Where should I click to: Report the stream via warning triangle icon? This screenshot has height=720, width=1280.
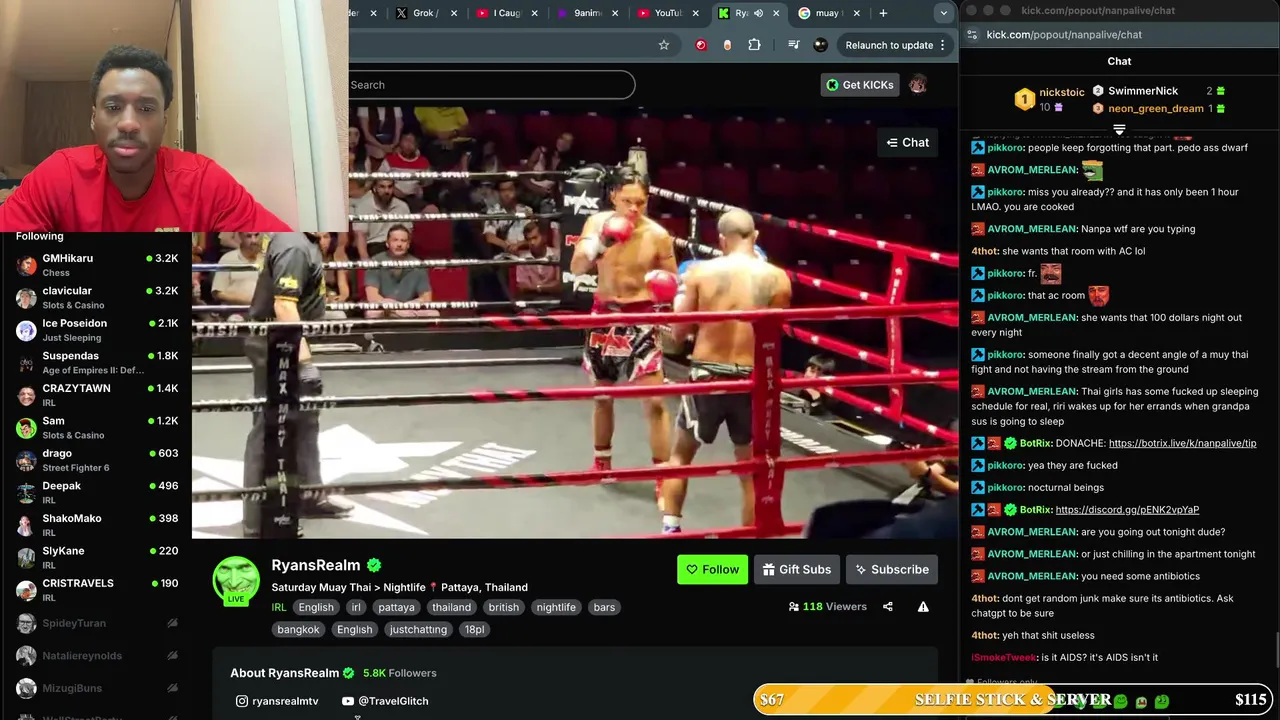click(923, 606)
